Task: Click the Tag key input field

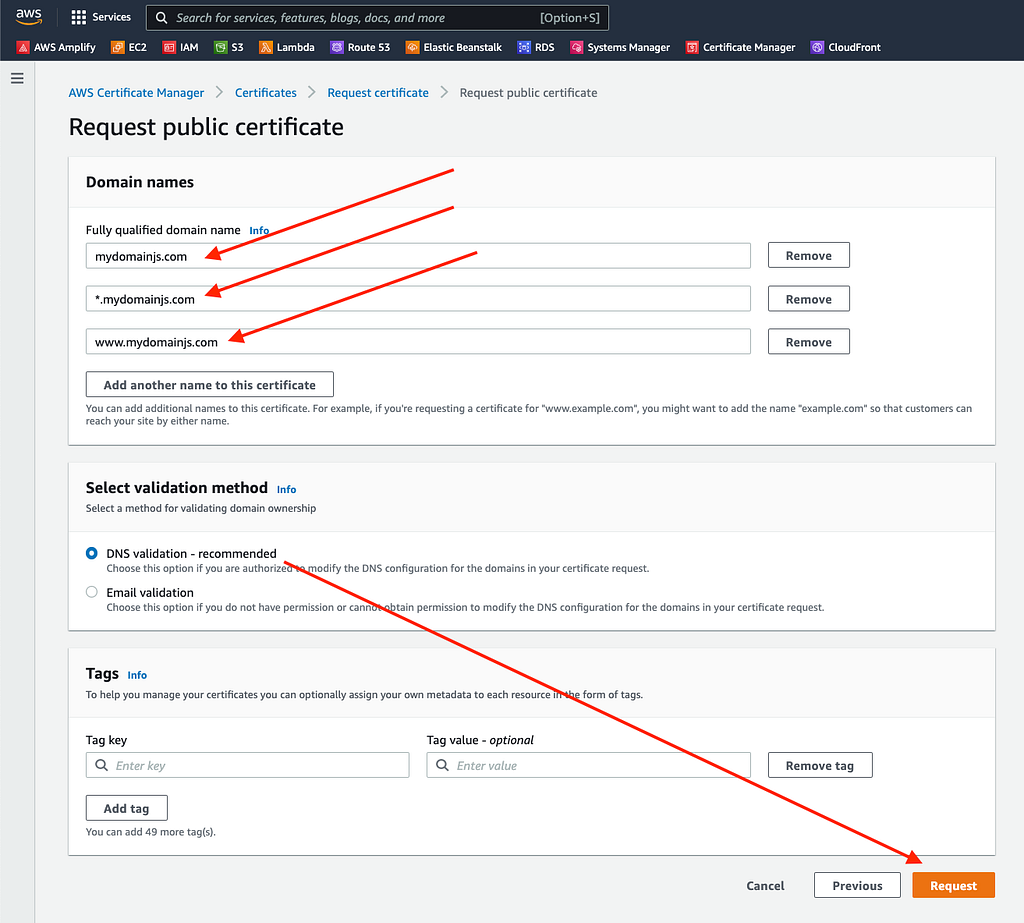Action: pos(247,765)
